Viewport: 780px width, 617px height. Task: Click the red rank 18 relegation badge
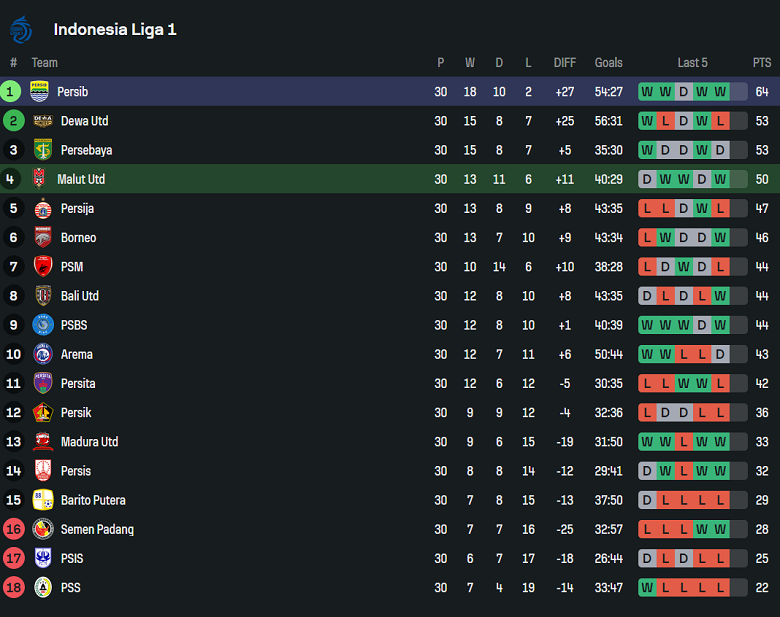[13, 587]
